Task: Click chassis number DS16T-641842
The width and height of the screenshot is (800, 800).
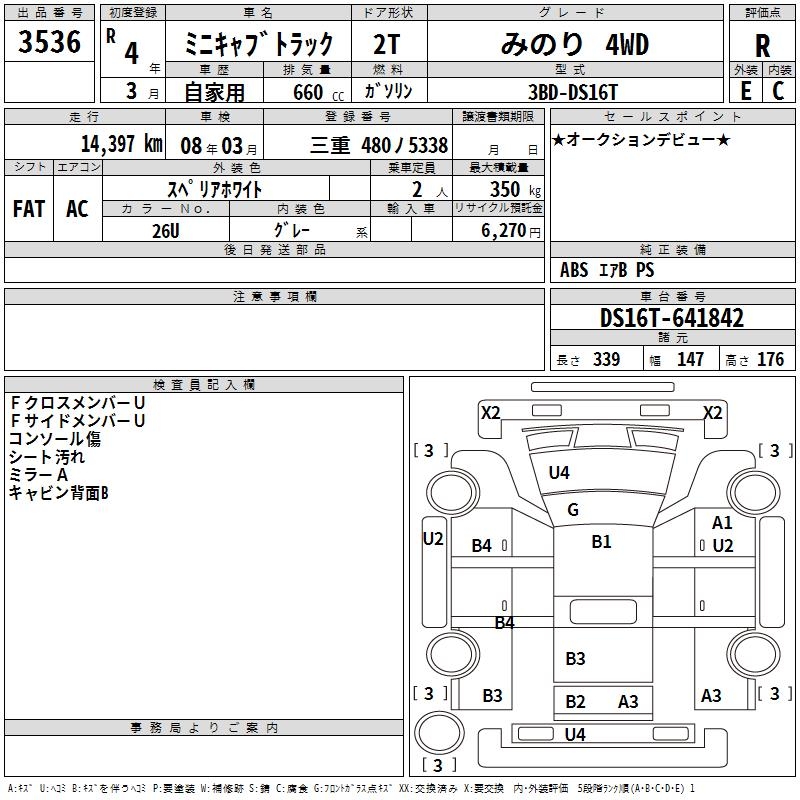Action: coord(672,318)
